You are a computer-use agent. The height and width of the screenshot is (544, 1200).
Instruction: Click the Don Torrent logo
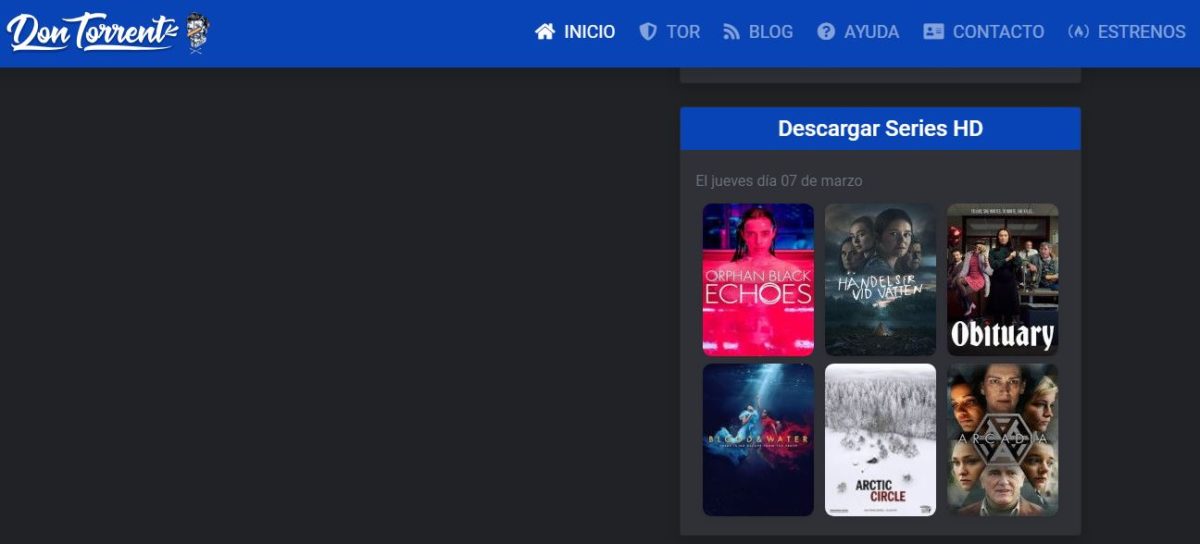(x=108, y=32)
